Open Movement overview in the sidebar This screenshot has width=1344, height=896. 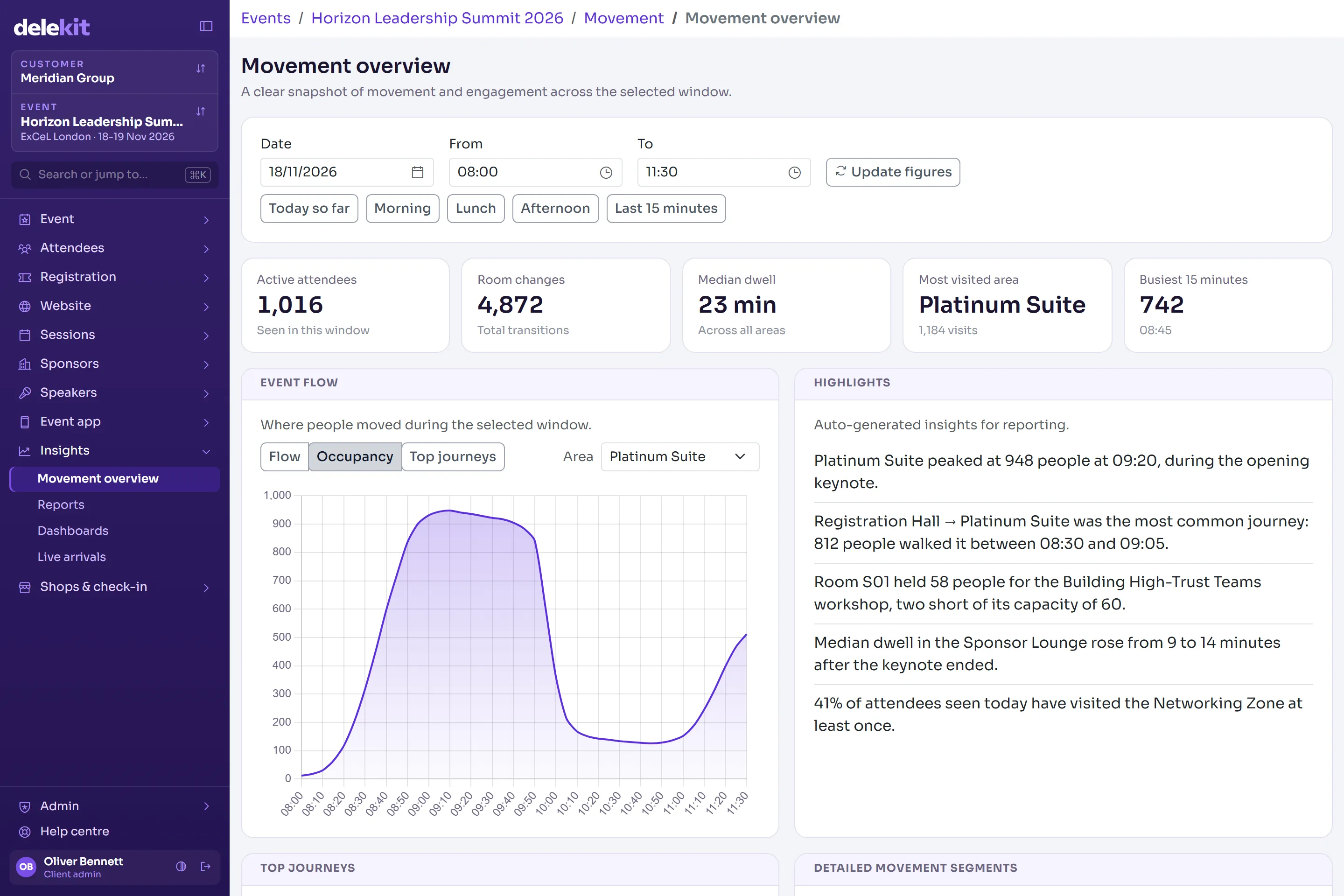click(115, 479)
